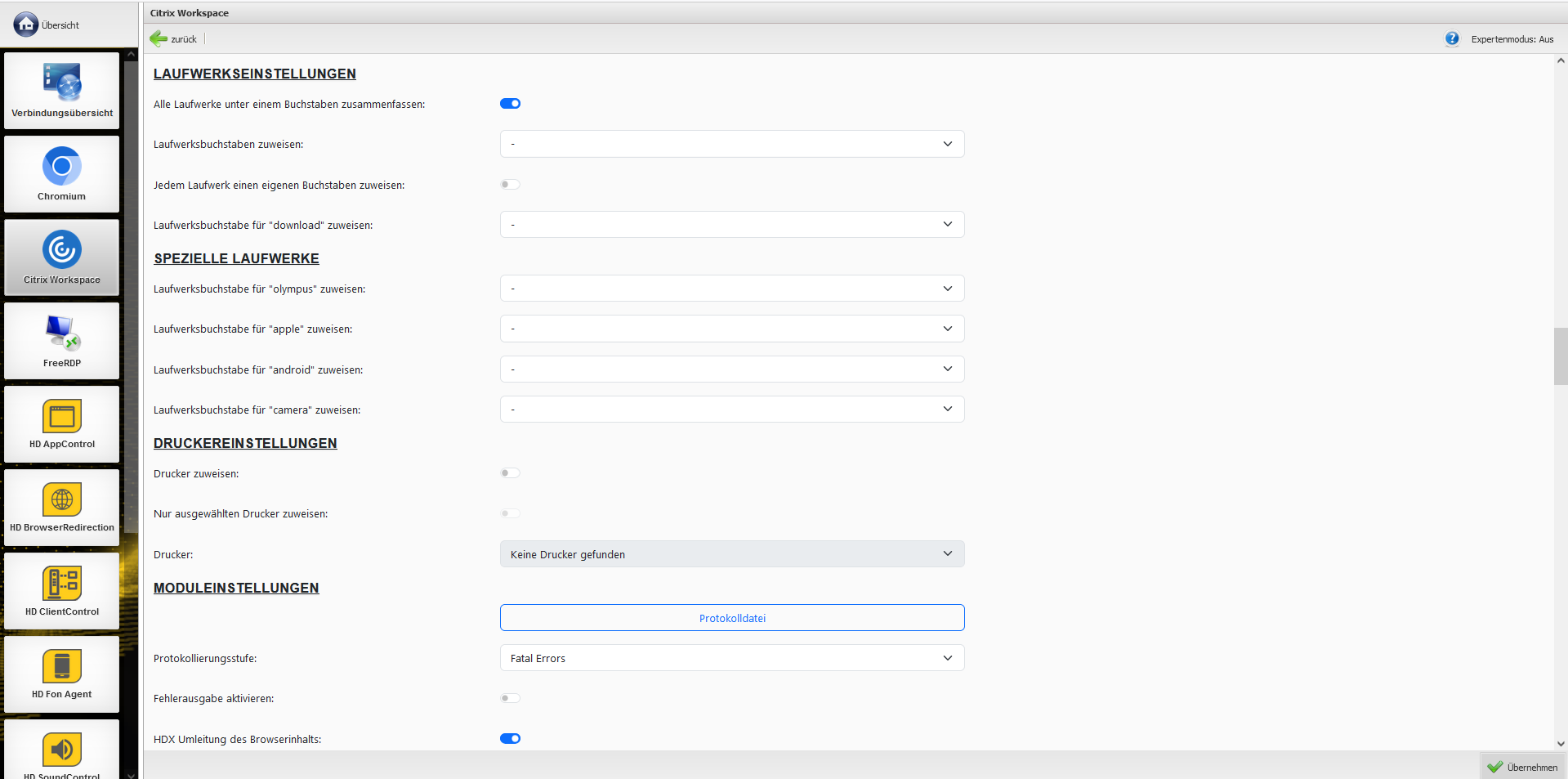1568x779 pixels.
Task: Click the scroll-up arrow of main panel
Action: (1561, 60)
